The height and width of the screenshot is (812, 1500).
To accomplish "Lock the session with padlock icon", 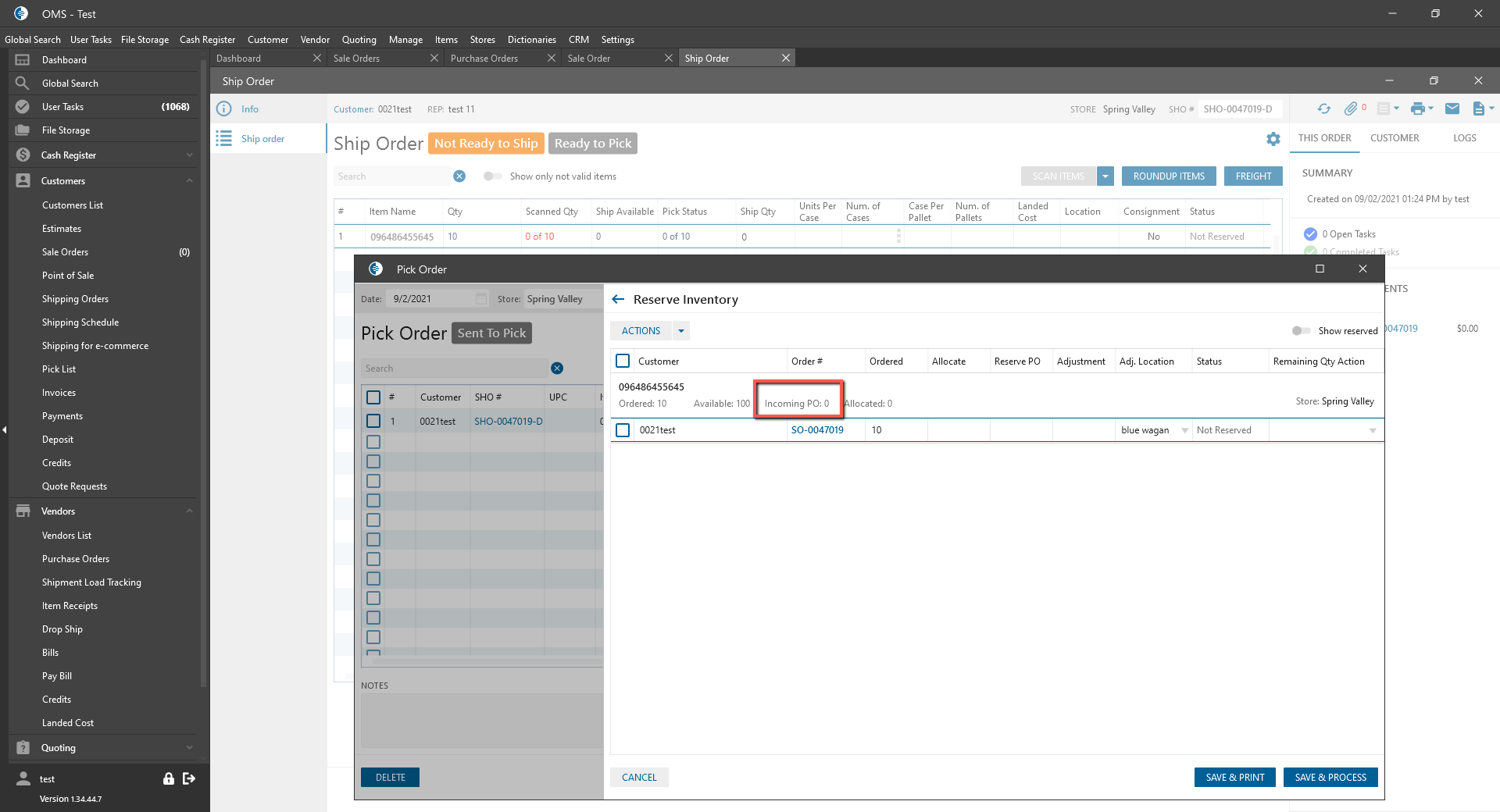I will click(x=168, y=778).
